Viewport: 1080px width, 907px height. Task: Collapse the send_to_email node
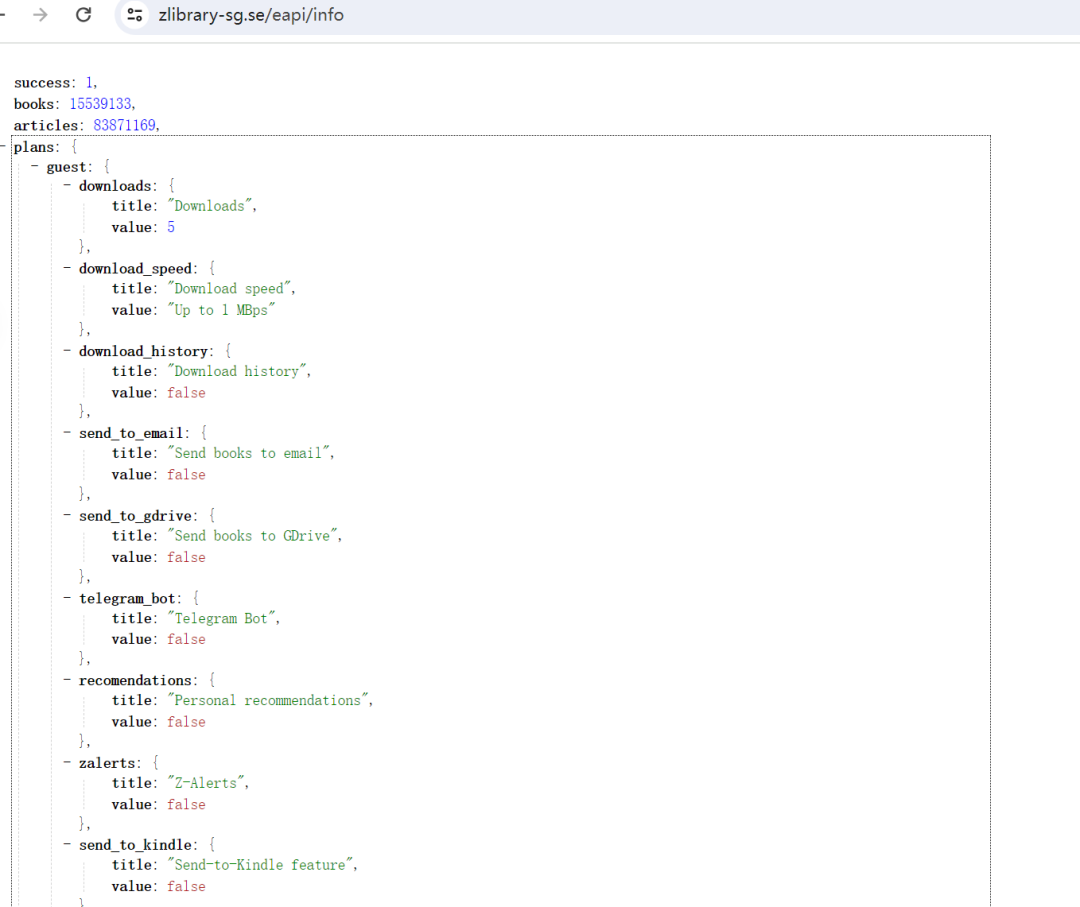(67, 432)
